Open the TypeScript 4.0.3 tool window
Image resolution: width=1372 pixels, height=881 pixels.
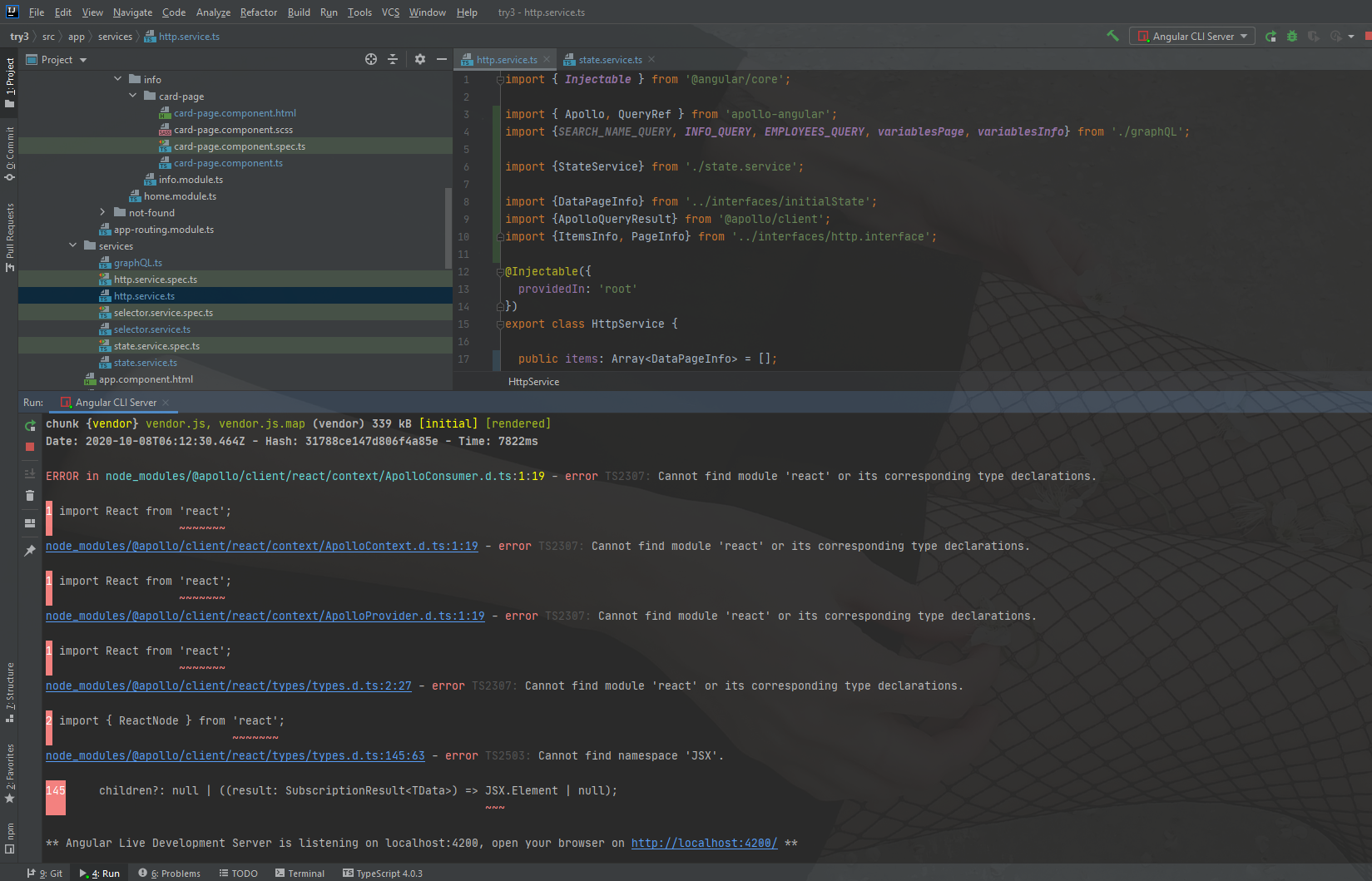(x=383, y=873)
